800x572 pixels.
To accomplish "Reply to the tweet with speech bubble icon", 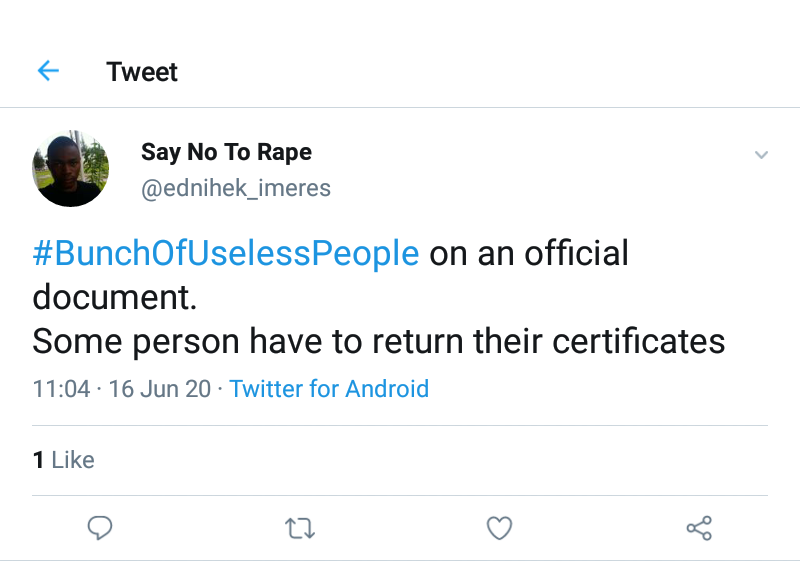I will [99, 528].
